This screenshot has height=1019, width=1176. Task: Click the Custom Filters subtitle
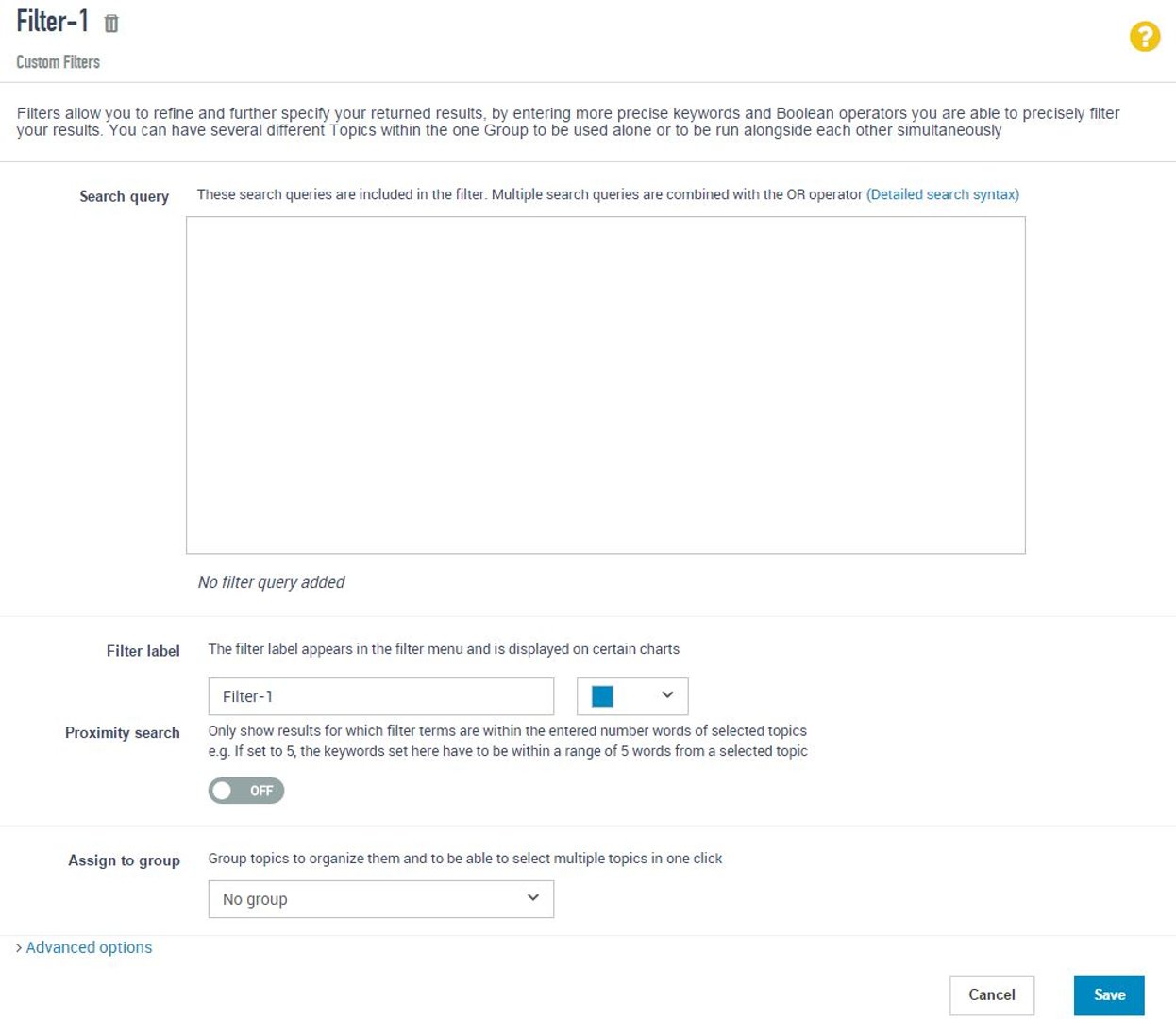tap(58, 62)
